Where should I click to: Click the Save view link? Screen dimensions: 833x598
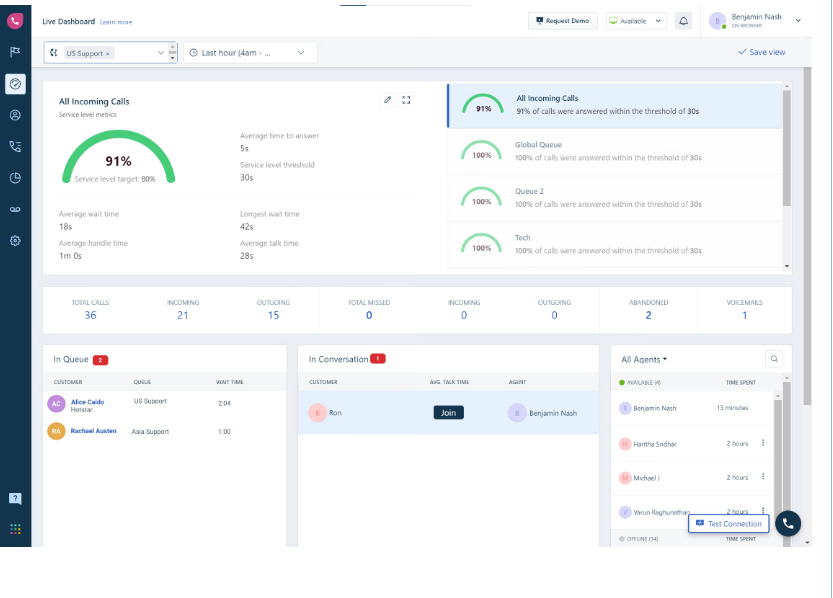click(x=761, y=52)
